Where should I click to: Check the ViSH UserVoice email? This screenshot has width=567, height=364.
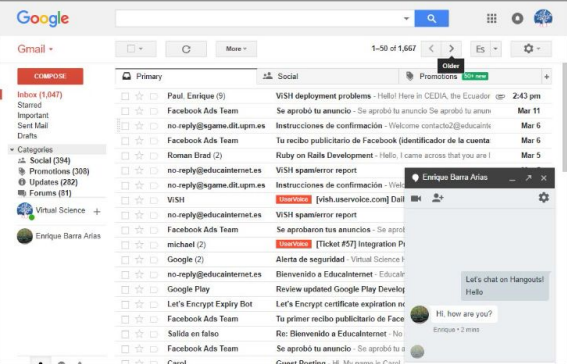(x=125, y=200)
